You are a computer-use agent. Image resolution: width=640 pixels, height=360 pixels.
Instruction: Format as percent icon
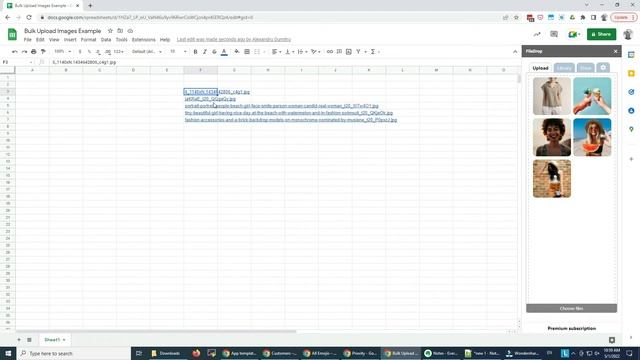(x=89, y=52)
